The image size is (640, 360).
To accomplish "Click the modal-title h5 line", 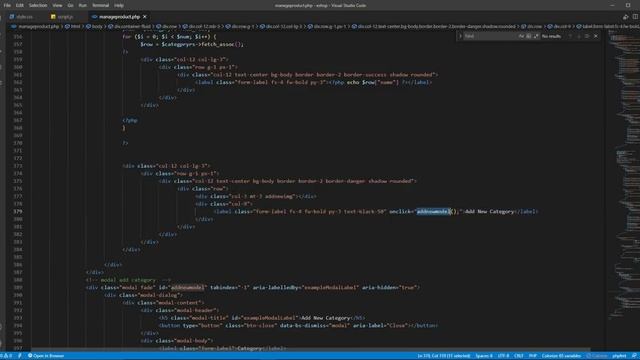I will pos(262,318).
